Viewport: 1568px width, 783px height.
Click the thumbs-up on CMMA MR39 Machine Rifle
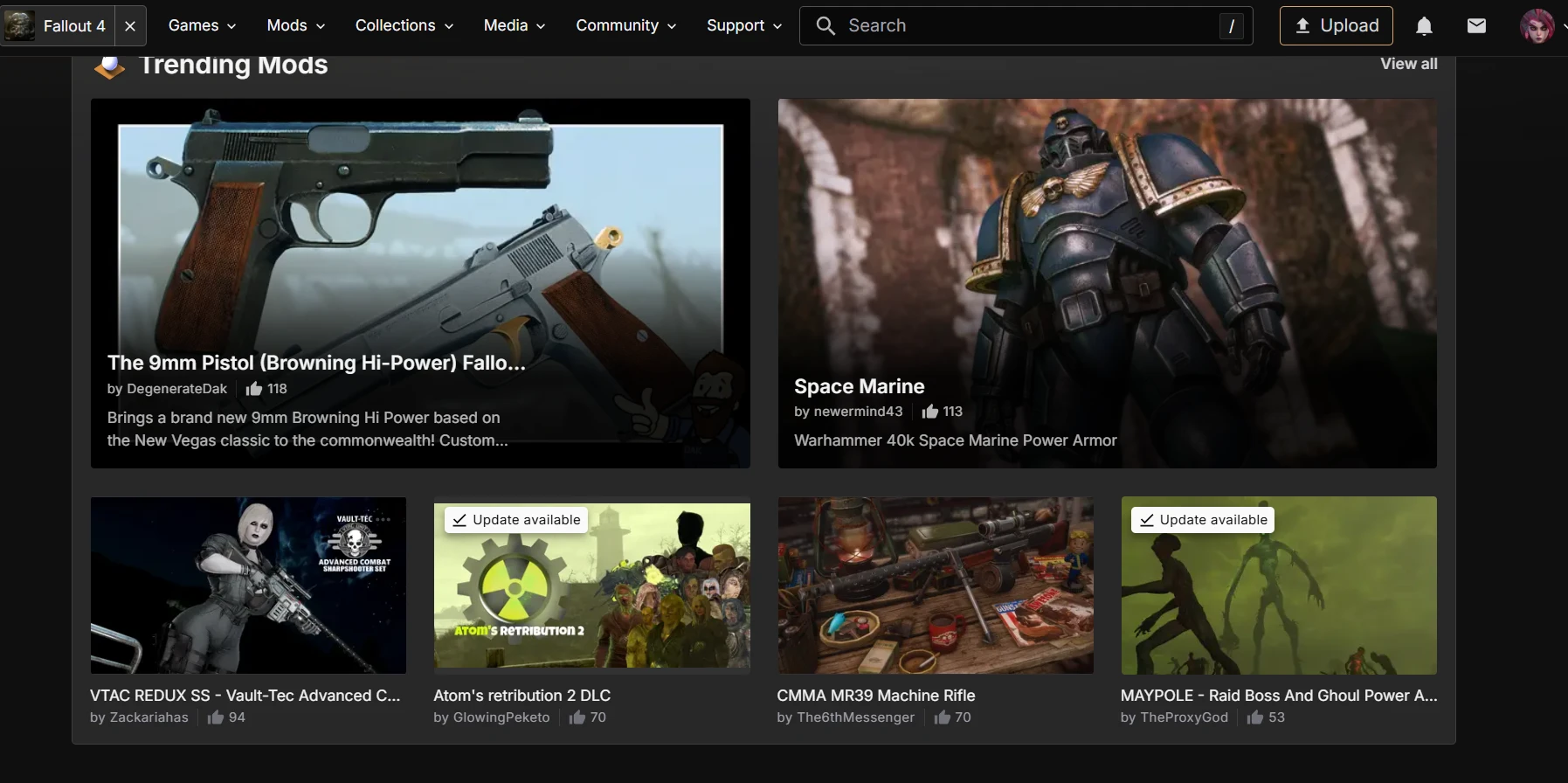click(943, 717)
